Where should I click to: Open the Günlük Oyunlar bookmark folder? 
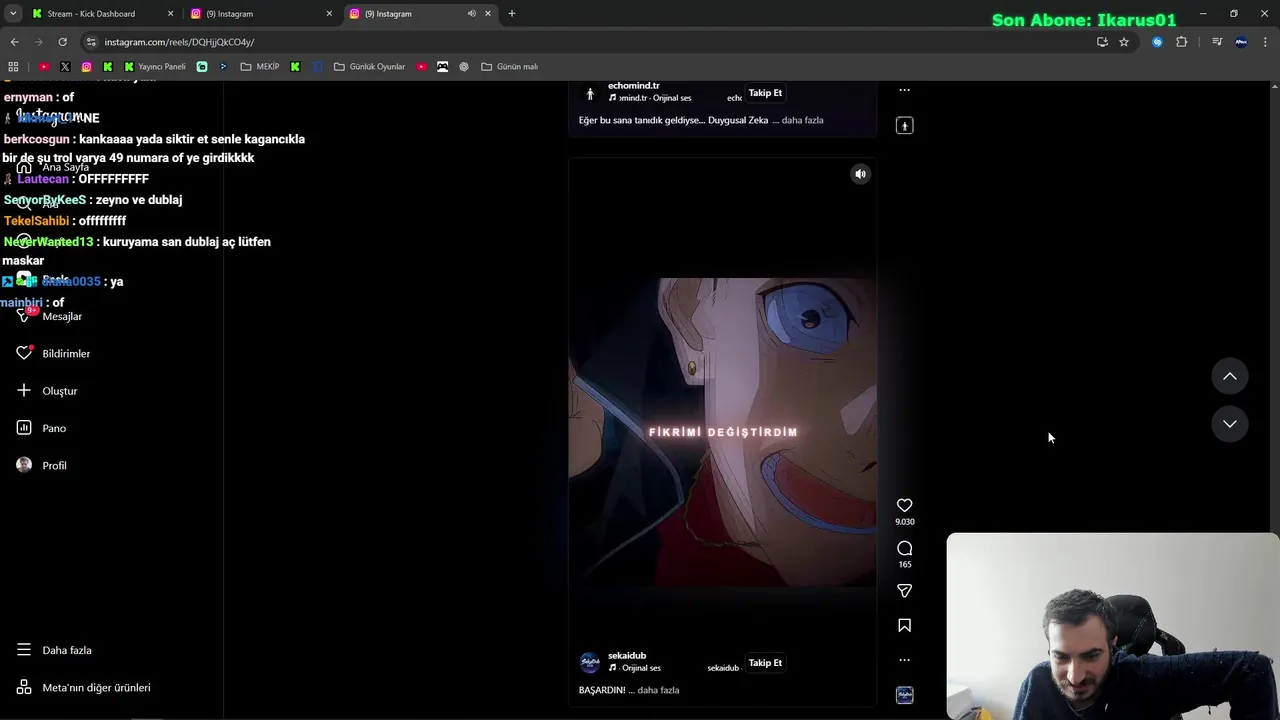pos(369,67)
